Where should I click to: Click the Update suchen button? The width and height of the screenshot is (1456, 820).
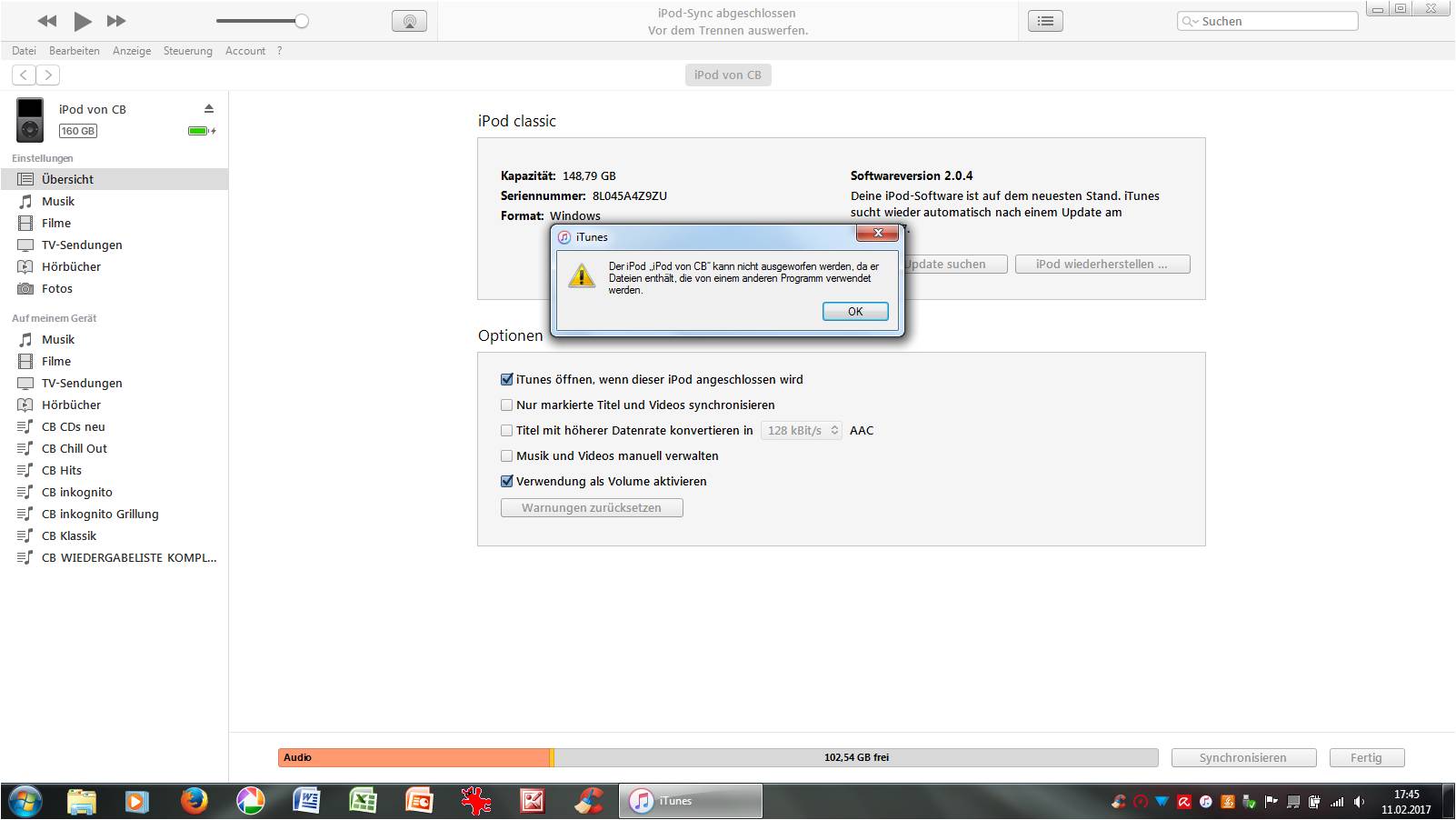954,264
